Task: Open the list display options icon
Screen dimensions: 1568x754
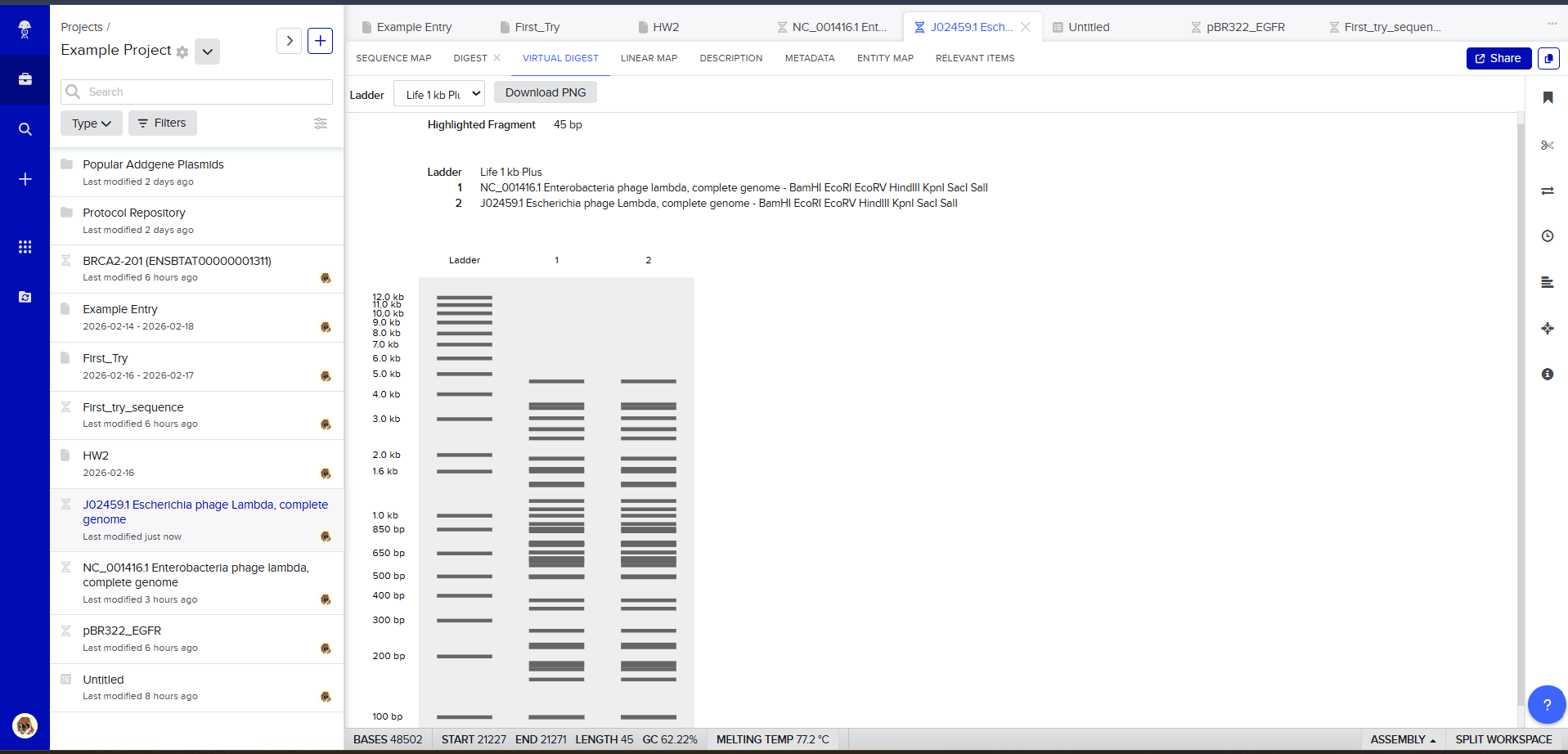Action: pyautogui.click(x=321, y=123)
